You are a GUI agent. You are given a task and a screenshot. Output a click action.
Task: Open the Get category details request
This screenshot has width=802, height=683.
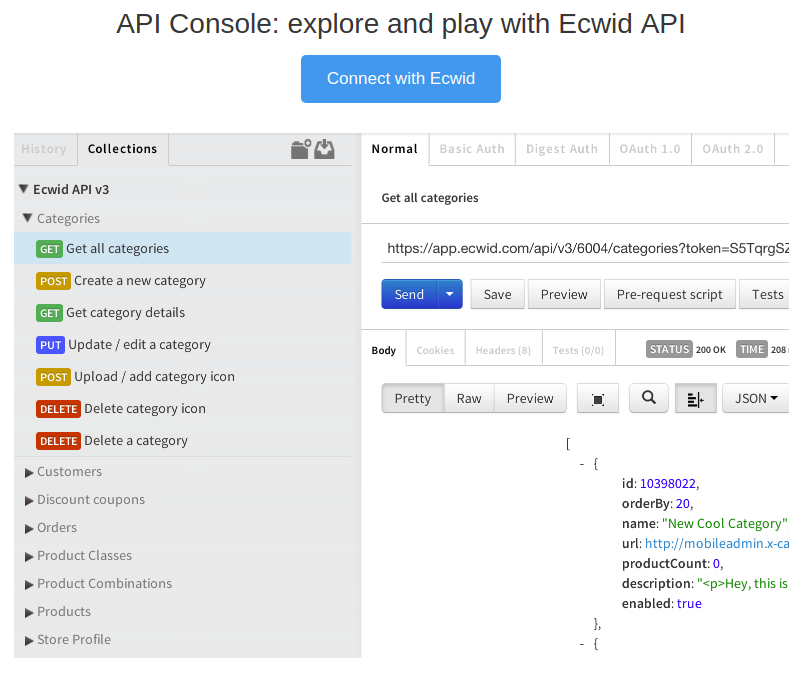tap(183, 313)
